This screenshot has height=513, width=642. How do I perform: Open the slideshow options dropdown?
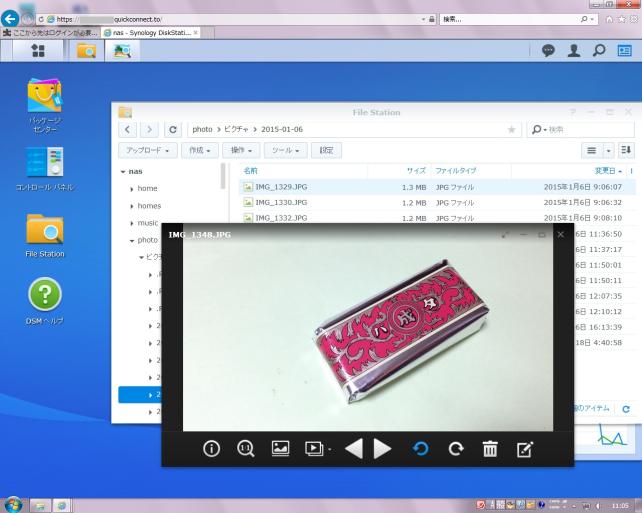pyautogui.click(x=318, y=449)
